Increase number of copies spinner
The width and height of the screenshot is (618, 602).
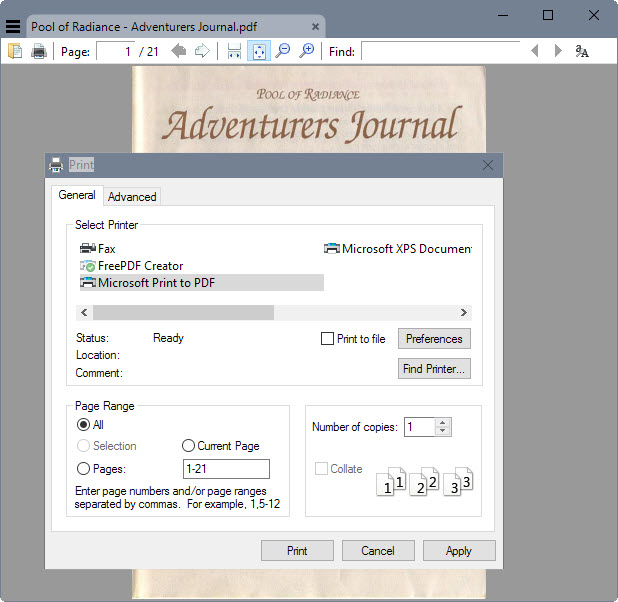(x=443, y=423)
